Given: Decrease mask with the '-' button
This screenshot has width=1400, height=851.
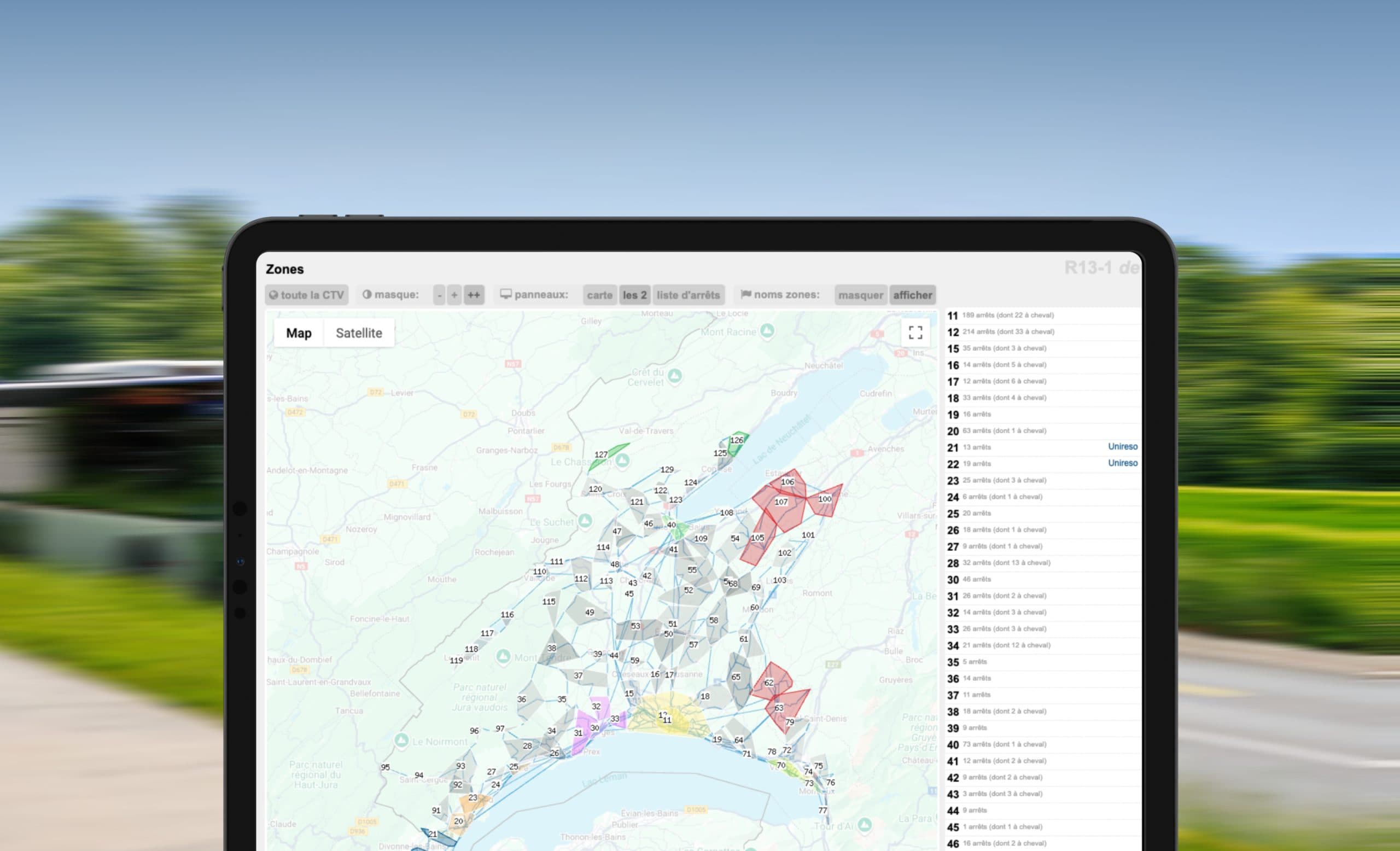Looking at the screenshot, I should coord(439,295).
